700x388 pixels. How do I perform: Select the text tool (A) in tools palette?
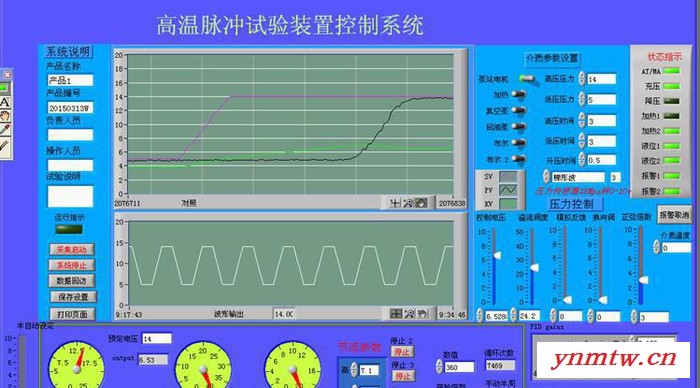(5, 102)
